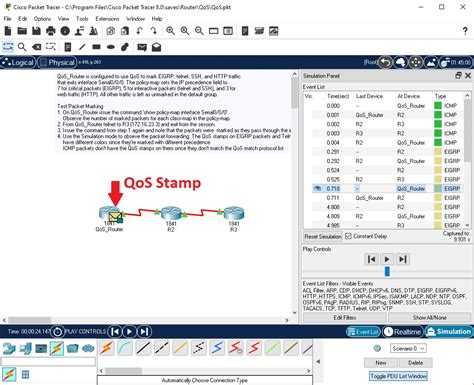Pick the Serial DCE cable with clock
The width and height of the screenshot is (474, 385).
[235, 348]
